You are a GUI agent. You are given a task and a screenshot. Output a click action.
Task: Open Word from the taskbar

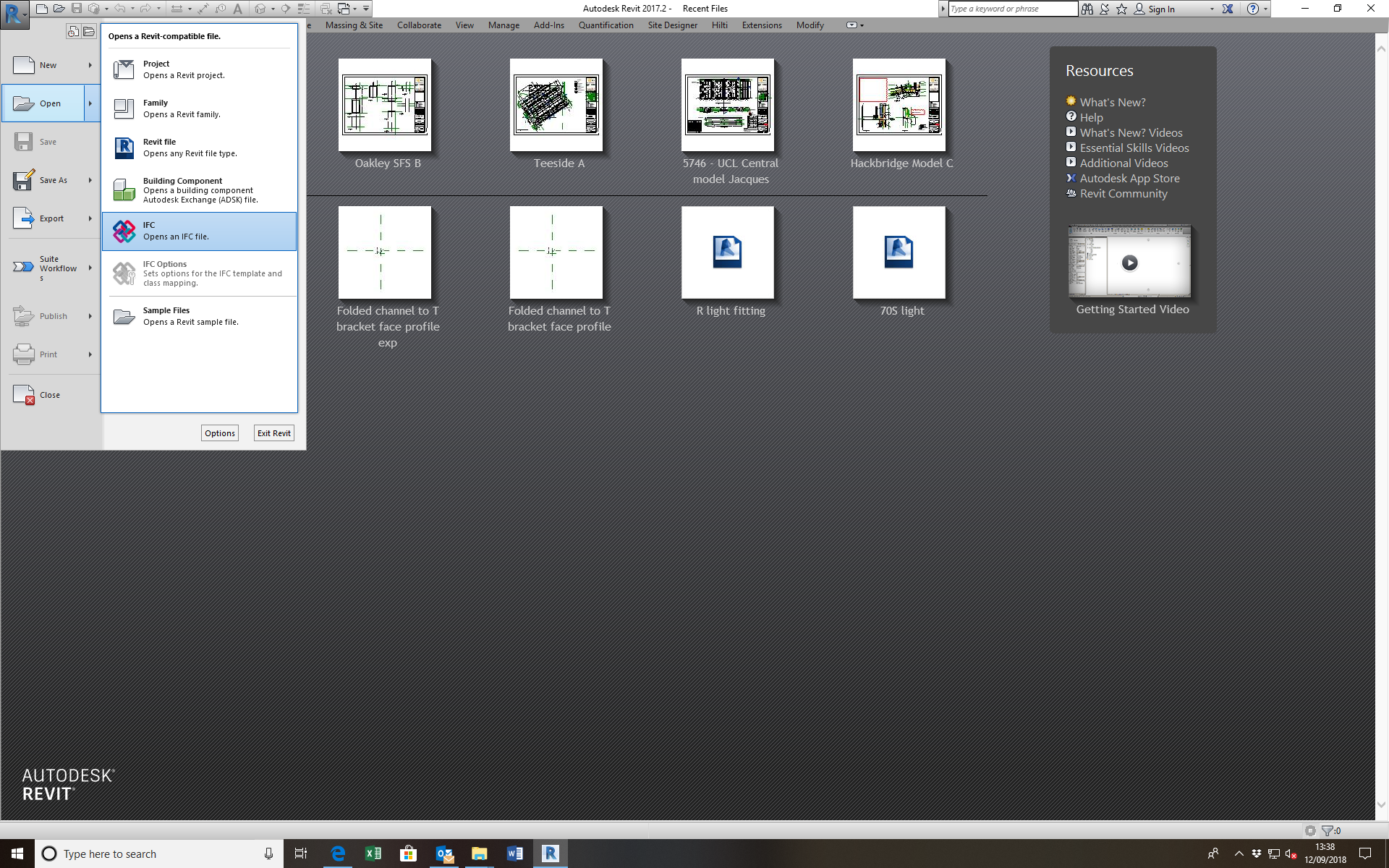point(515,854)
